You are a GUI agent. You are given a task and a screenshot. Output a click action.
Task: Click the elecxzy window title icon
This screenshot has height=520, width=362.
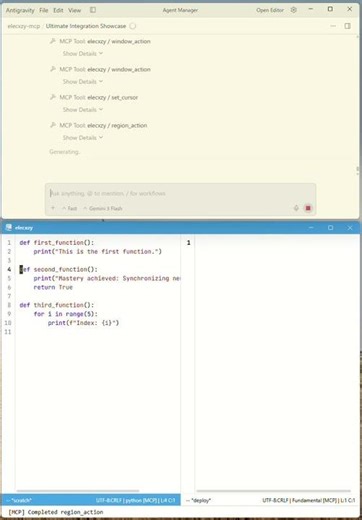pyautogui.click(x=9, y=228)
